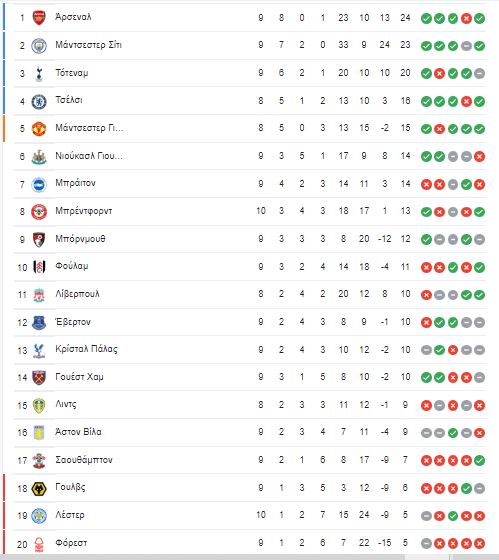Open the Μπράιτον team link

tap(75, 183)
